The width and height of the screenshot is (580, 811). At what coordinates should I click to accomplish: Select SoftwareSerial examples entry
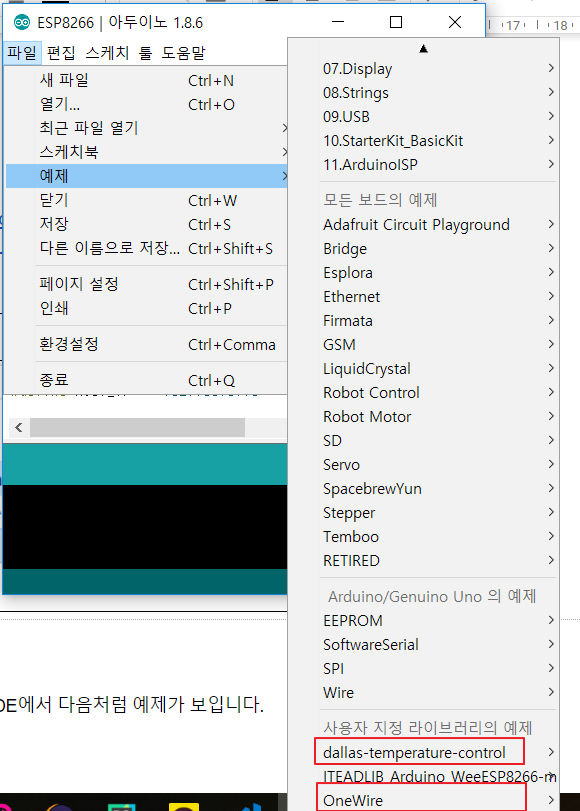(438, 644)
